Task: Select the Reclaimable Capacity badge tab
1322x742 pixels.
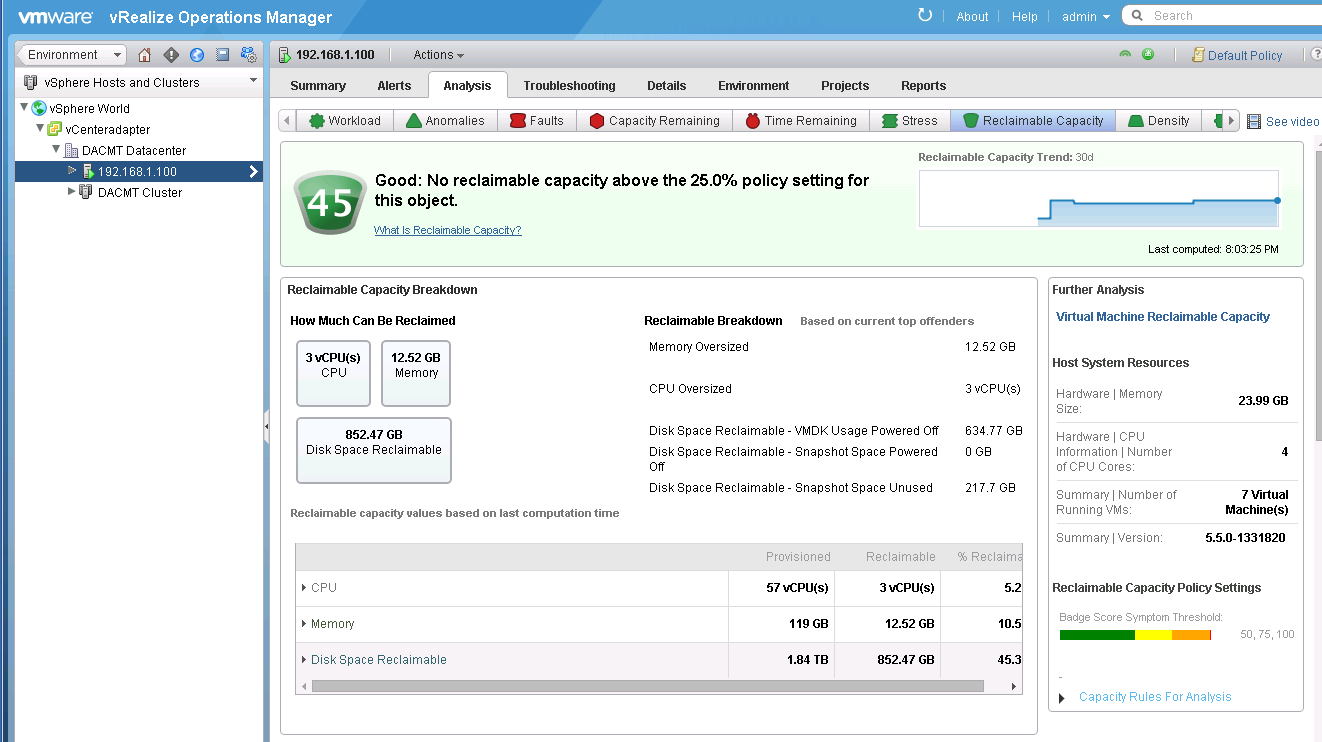Action: [1033, 120]
